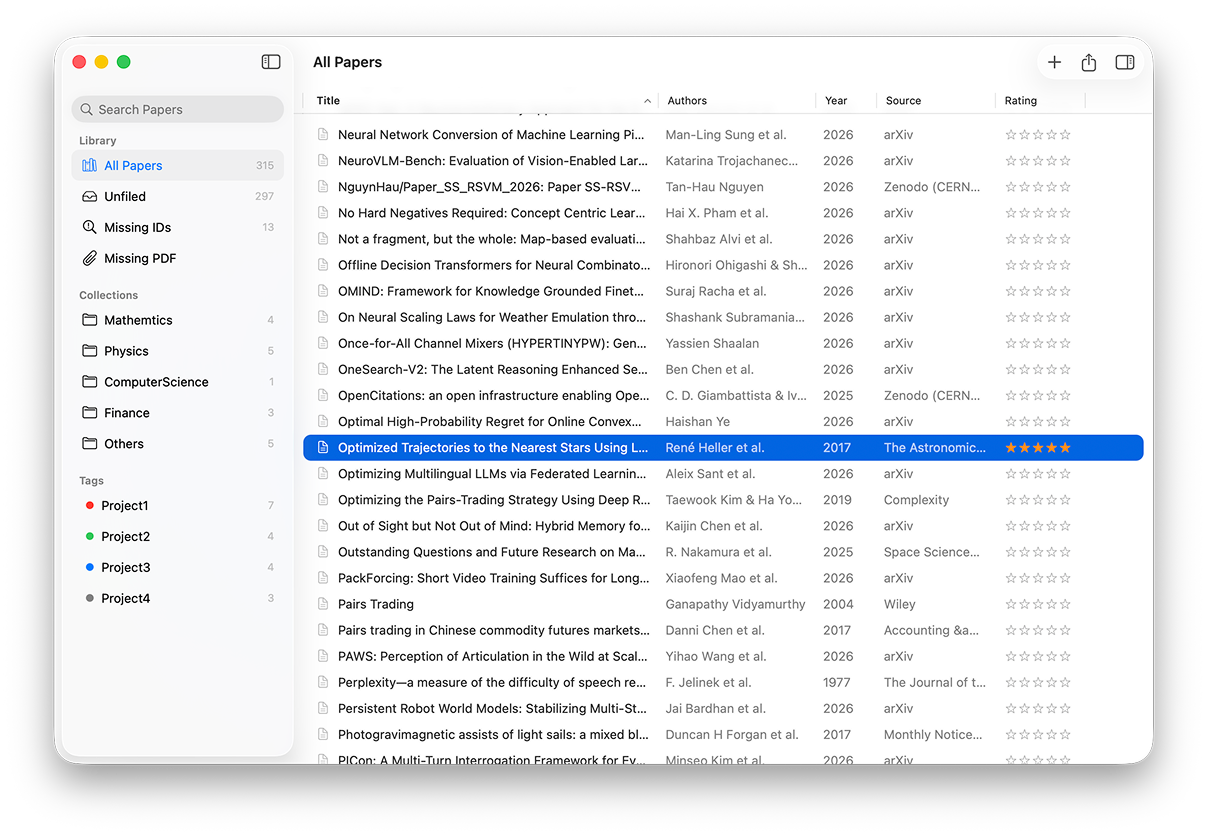Click source 'Complexity' cell

point(916,500)
